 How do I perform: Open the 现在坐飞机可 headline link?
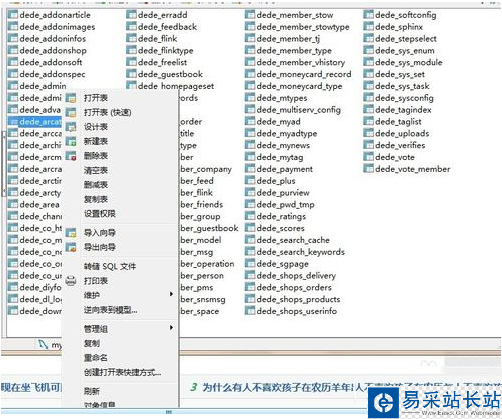(31, 387)
